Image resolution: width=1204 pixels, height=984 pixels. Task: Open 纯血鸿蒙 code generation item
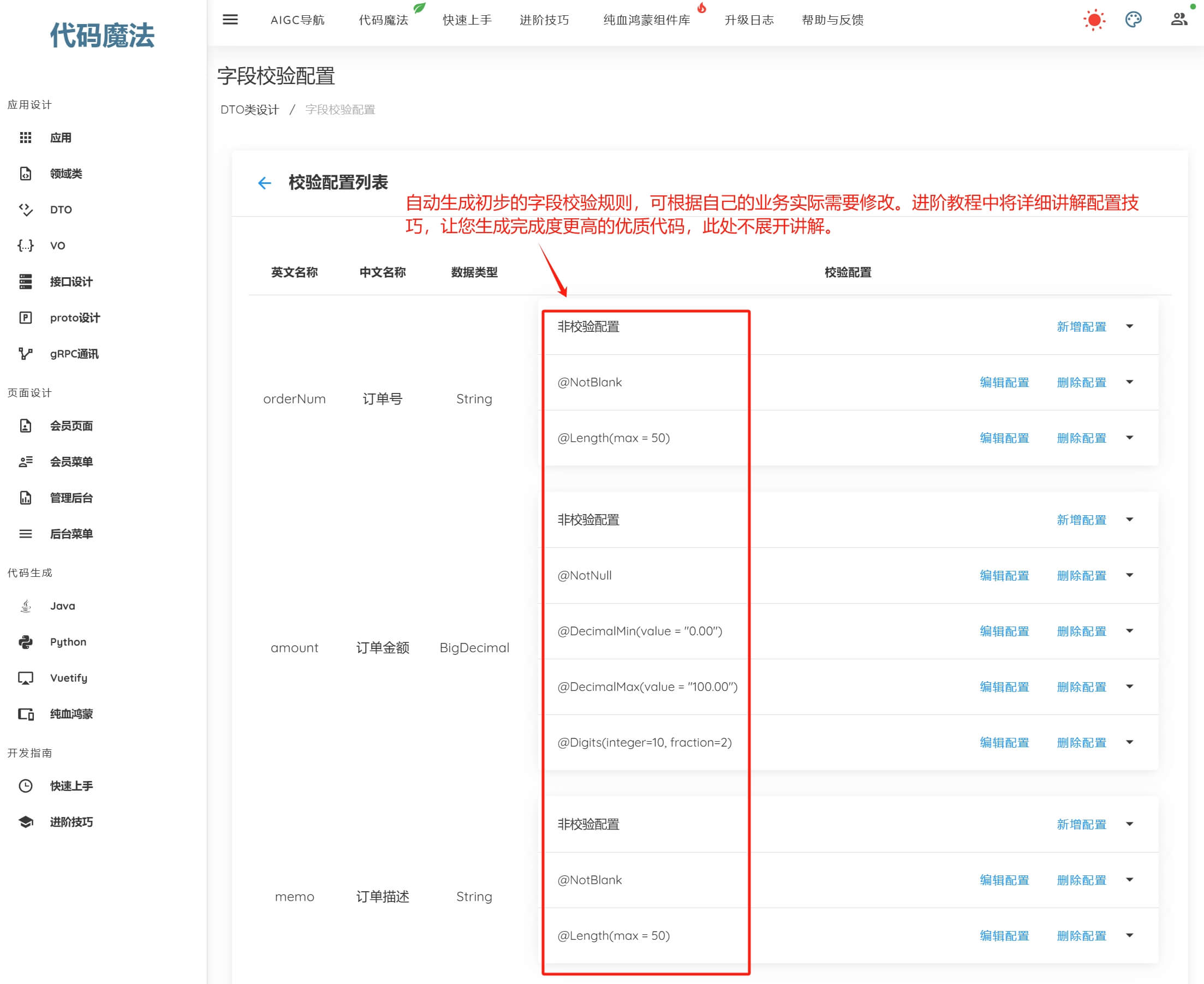(x=71, y=714)
